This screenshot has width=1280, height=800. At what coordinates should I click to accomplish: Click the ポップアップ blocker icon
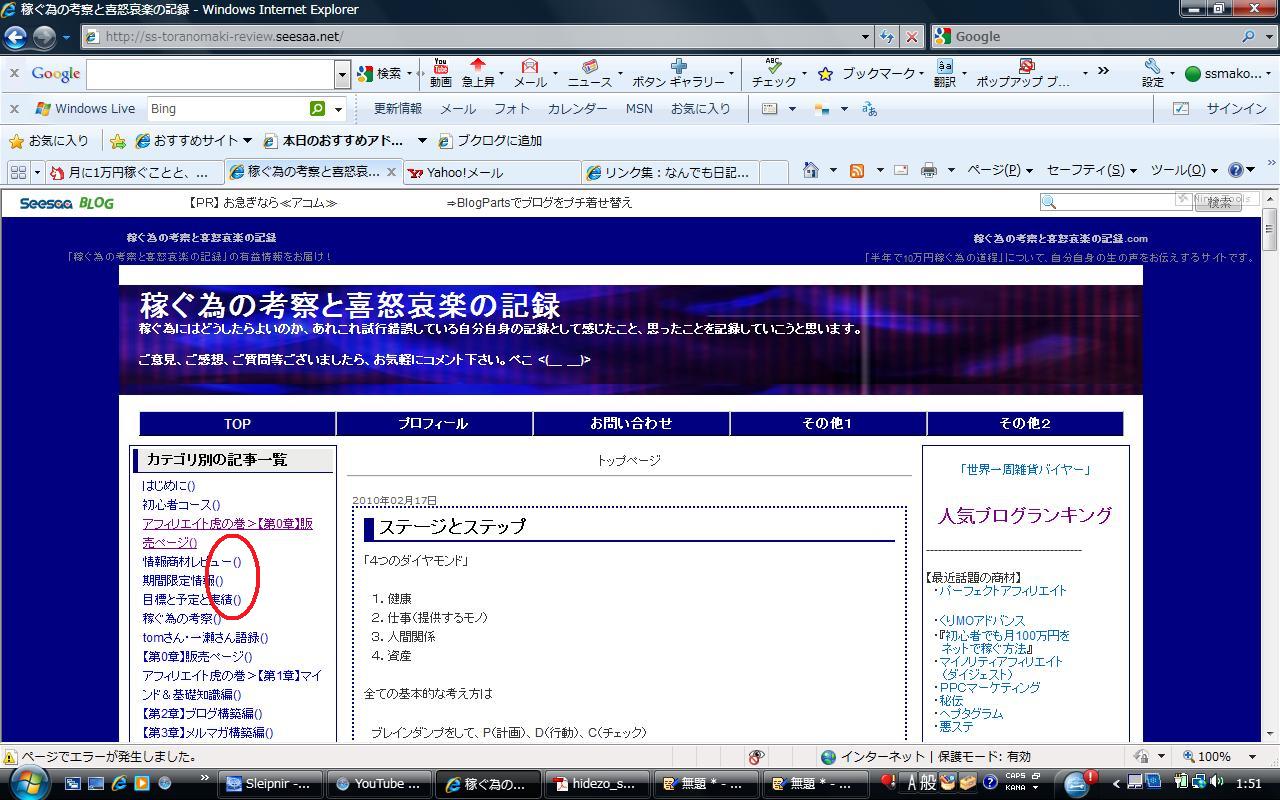tap(1025, 73)
